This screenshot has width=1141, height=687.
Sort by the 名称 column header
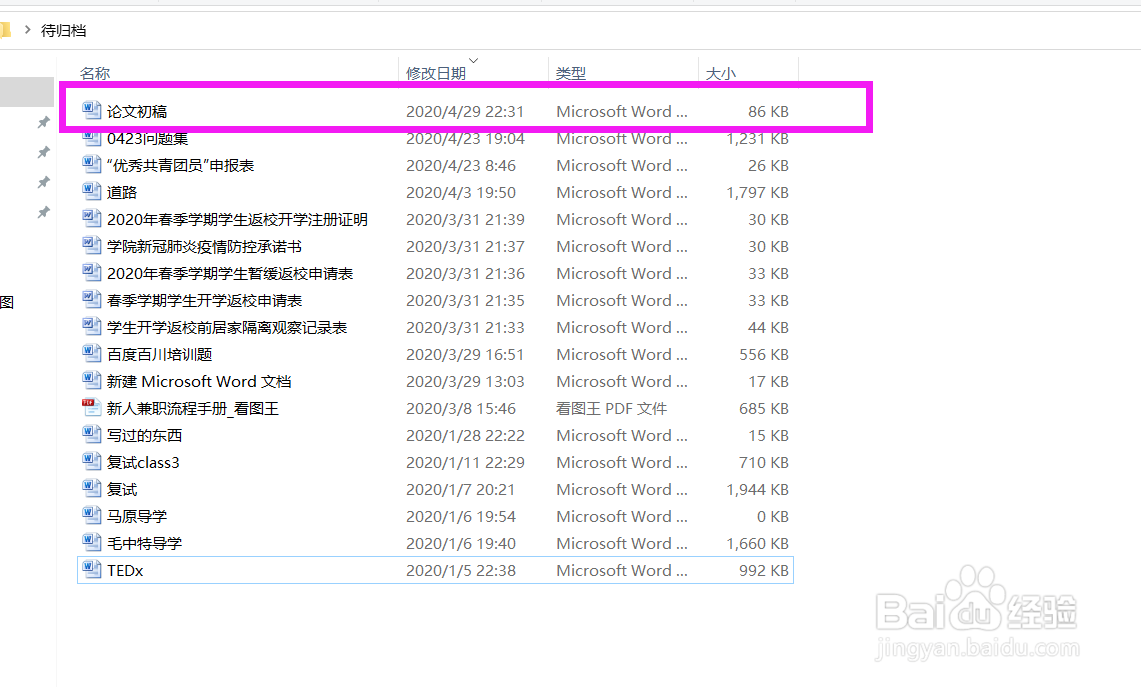[95, 74]
